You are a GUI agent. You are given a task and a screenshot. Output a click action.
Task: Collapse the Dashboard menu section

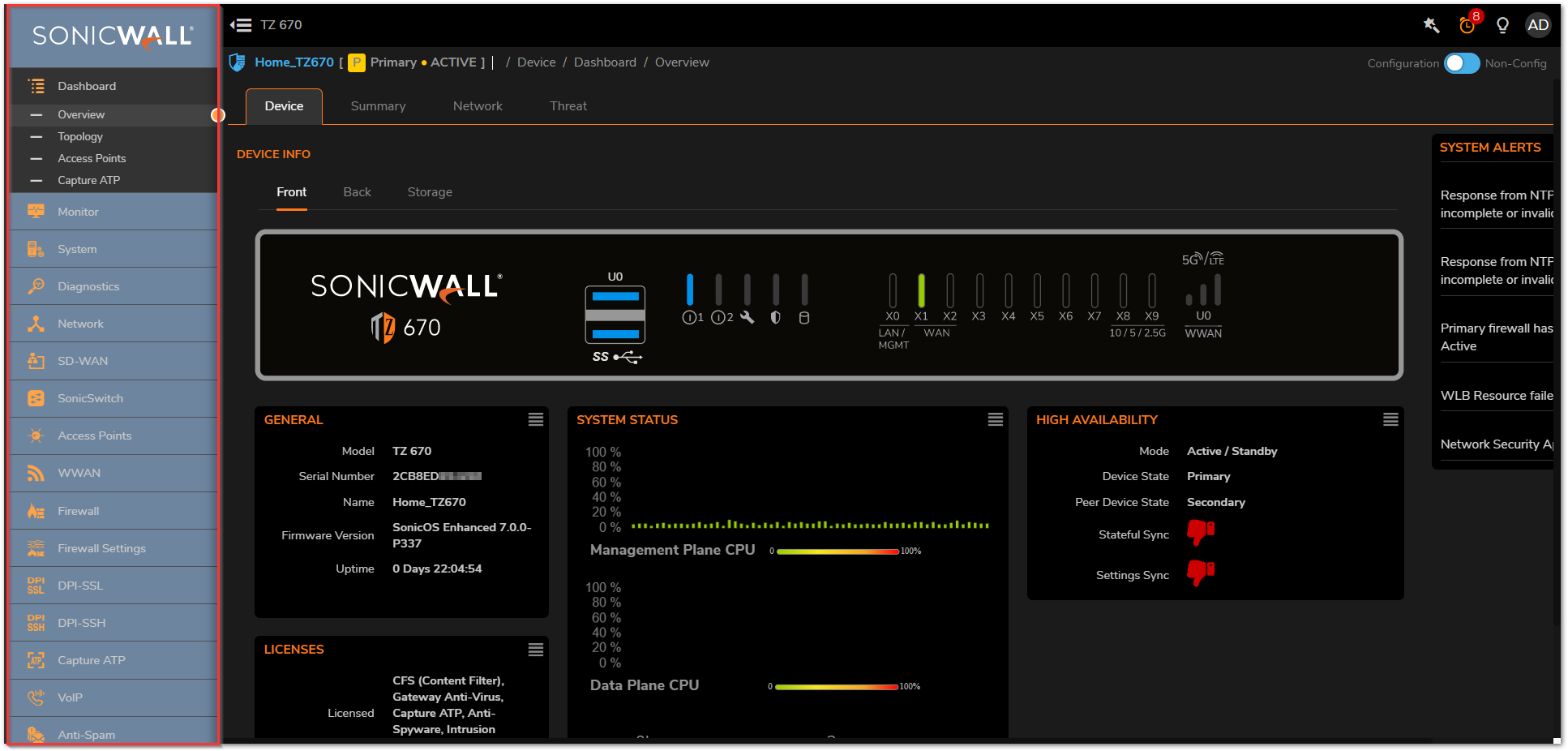point(114,86)
